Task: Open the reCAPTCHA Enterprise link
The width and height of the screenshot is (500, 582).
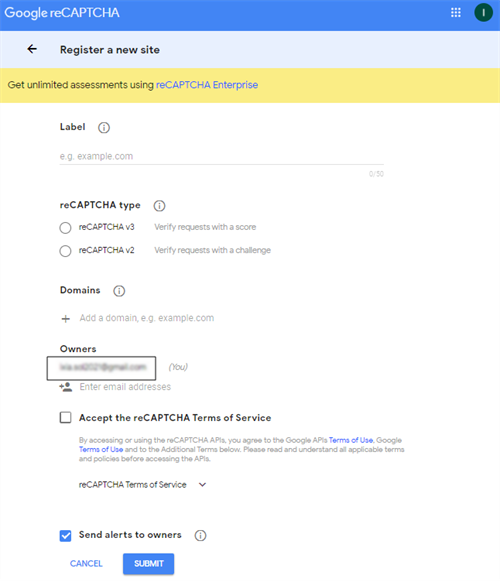Action: pyautogui.click(x=207, y=85)
